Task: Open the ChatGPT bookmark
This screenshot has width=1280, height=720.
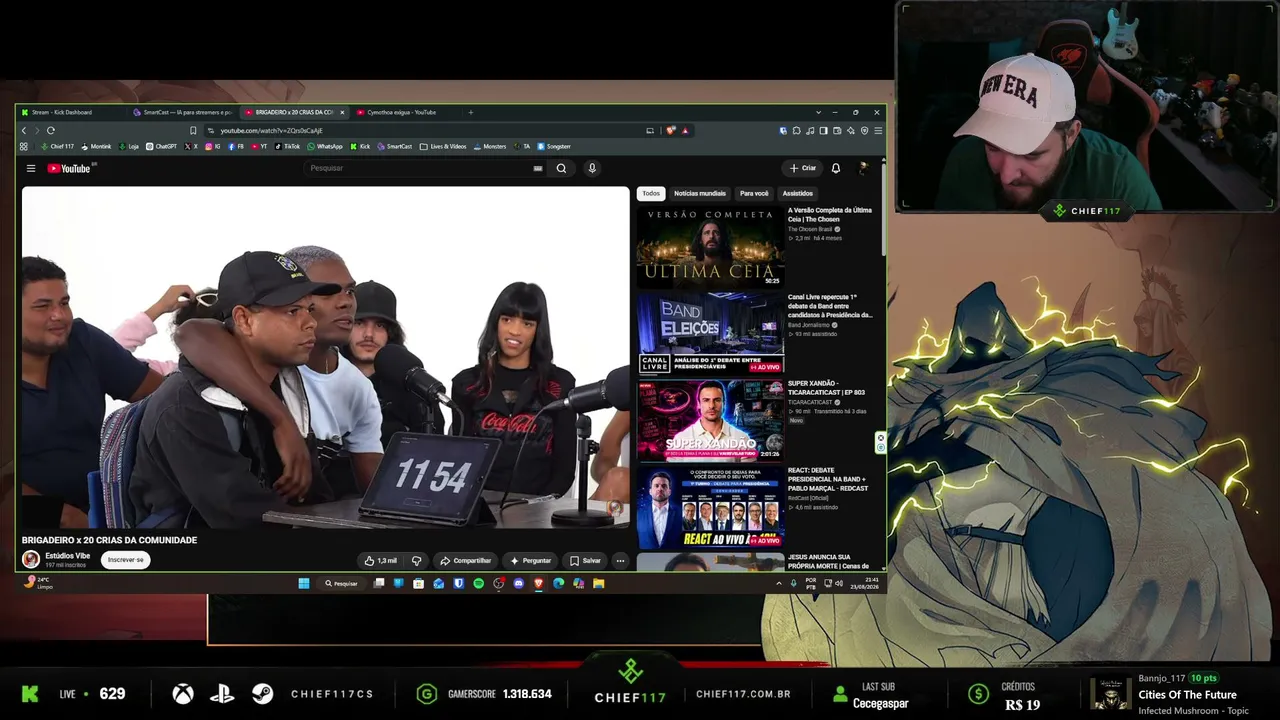Action: coord(162,146)
